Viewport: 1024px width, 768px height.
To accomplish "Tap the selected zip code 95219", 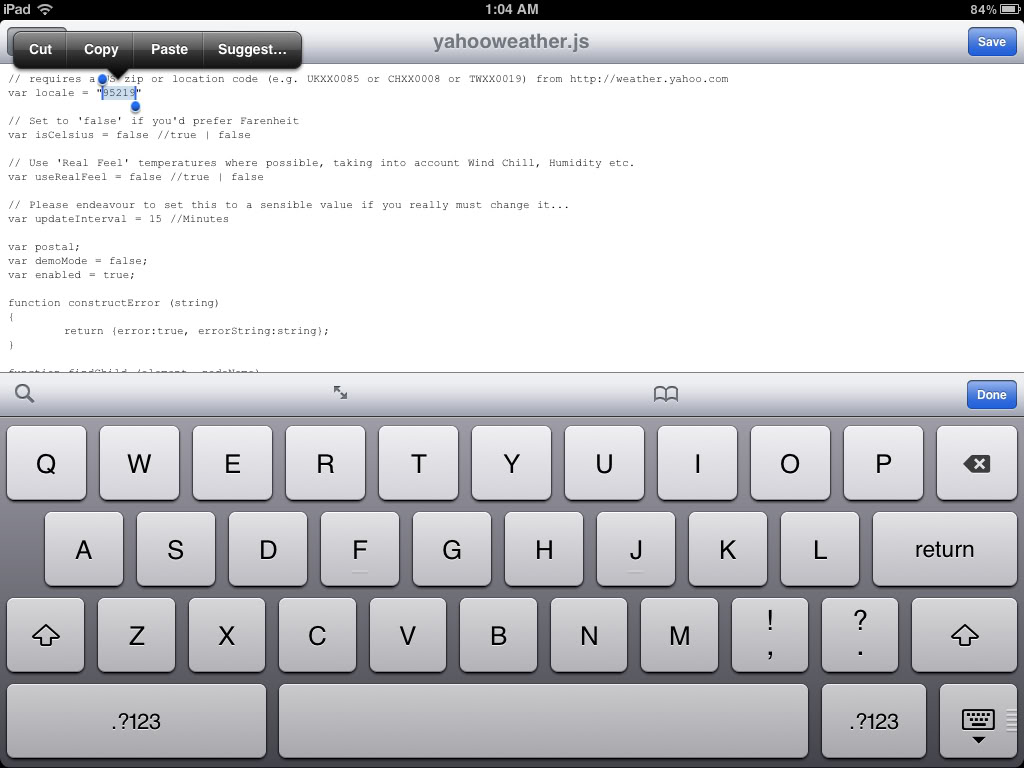I will (x=119, y=93).
